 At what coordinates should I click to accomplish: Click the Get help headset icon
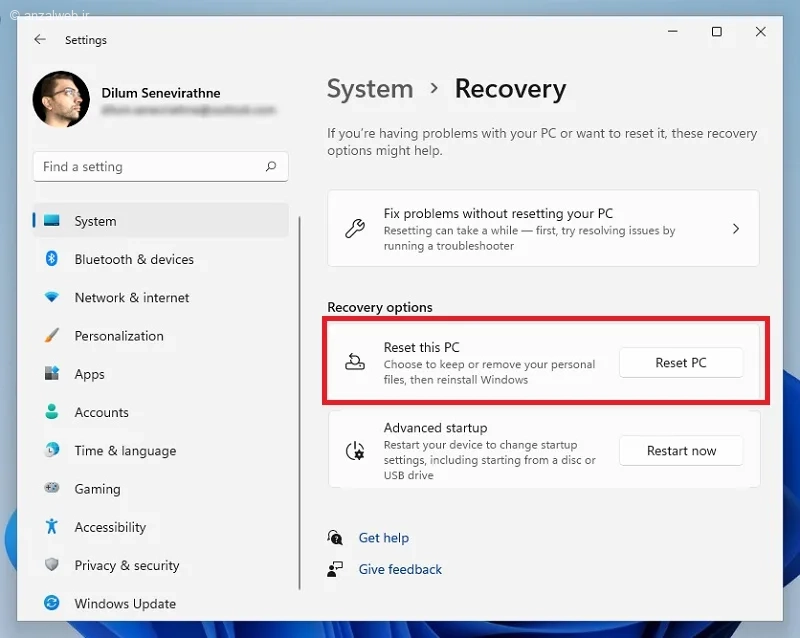(x=335, y=537)
